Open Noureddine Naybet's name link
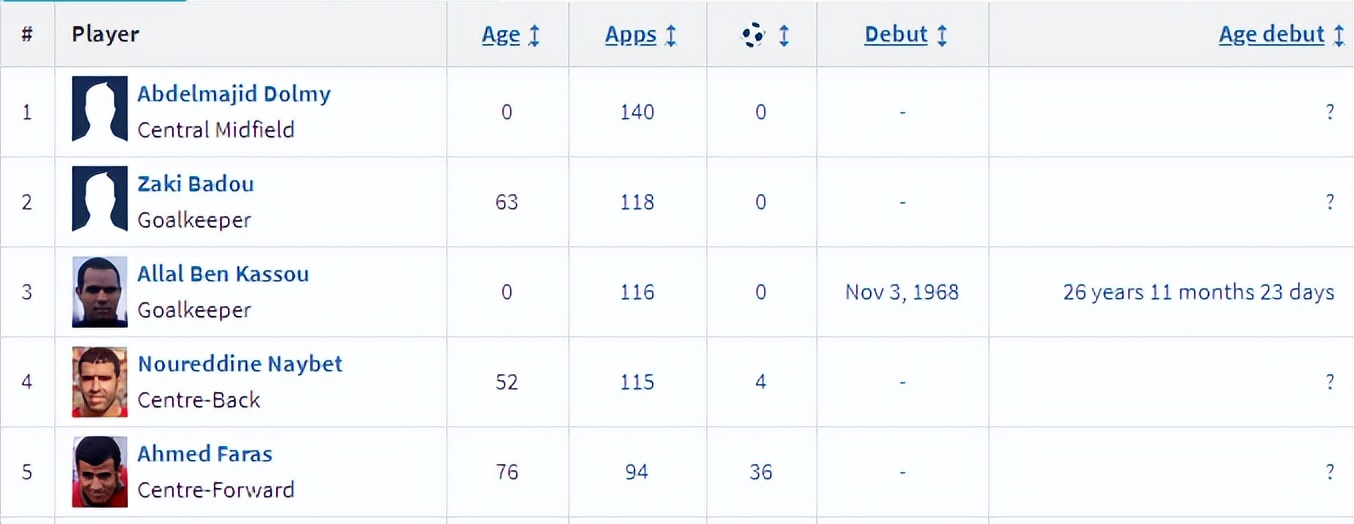This screenshot has height=524, width=1354. coord(240,364)
